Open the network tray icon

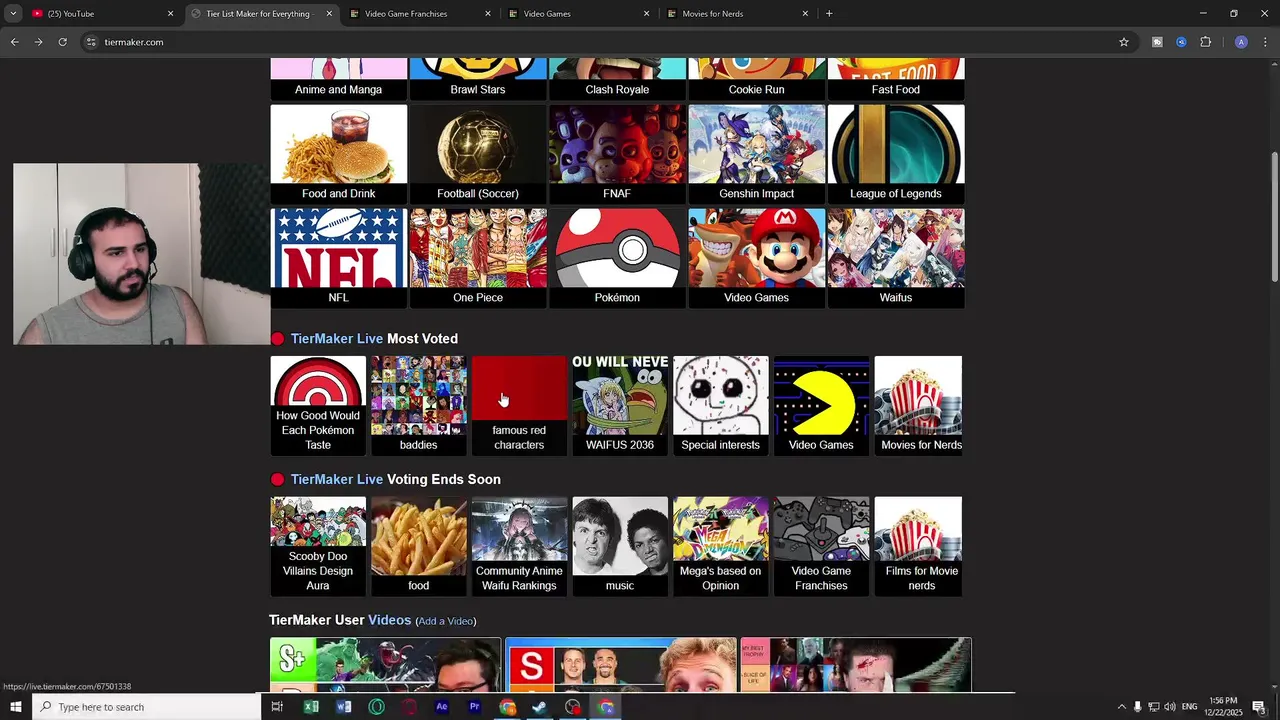(1153, 707)
